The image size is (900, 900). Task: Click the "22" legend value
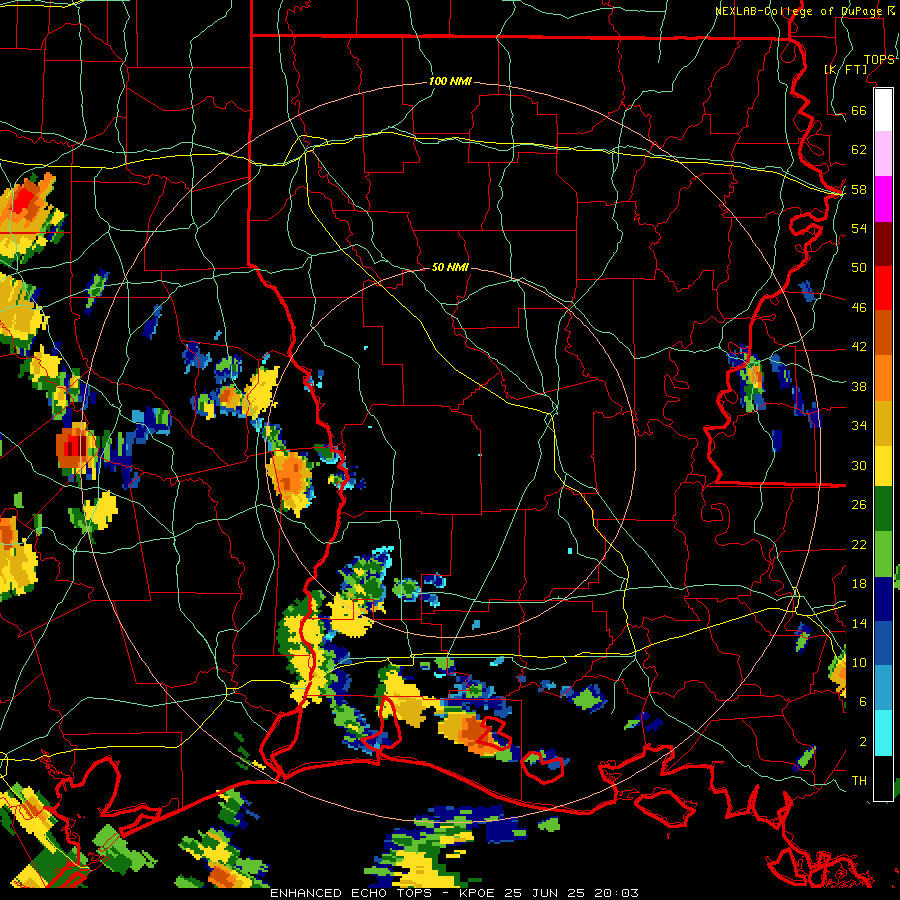pos(859,544)
